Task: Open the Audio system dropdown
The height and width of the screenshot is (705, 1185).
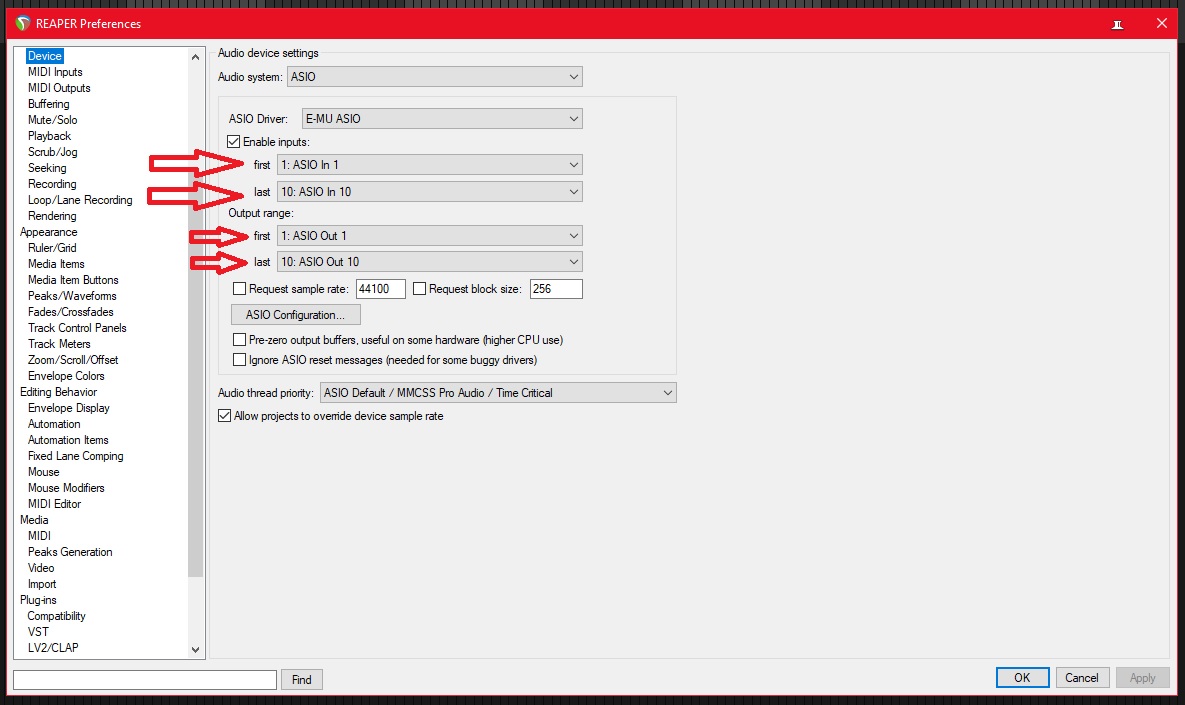Action: [x=435, y=76]
